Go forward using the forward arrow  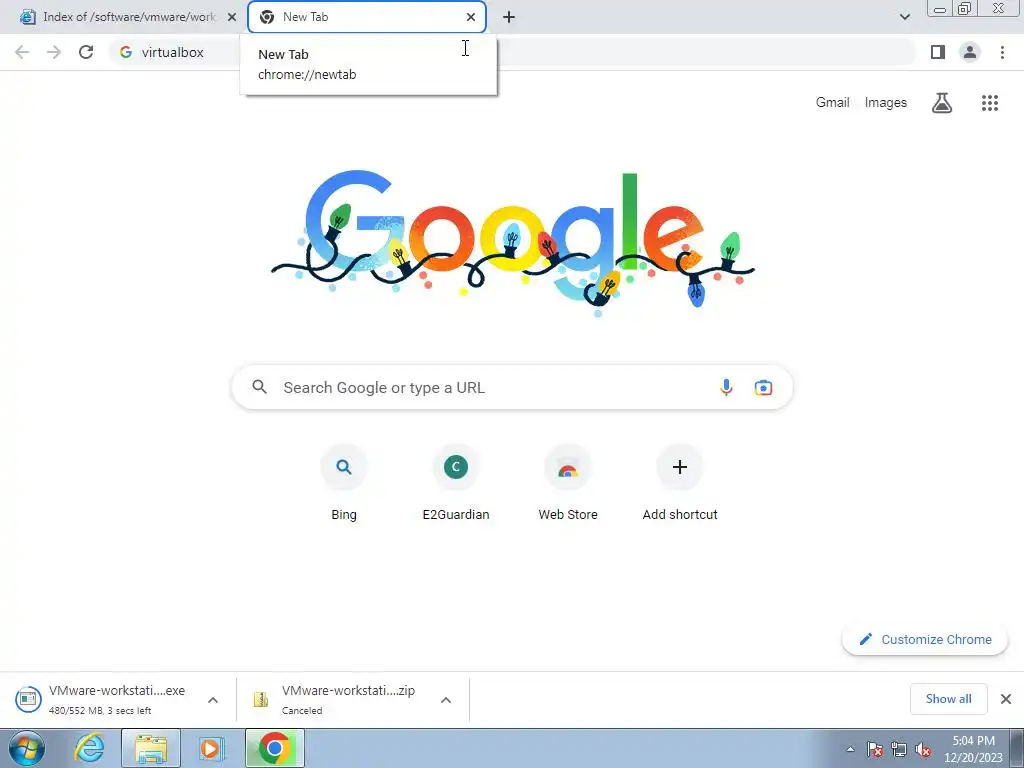coord(54,52)
